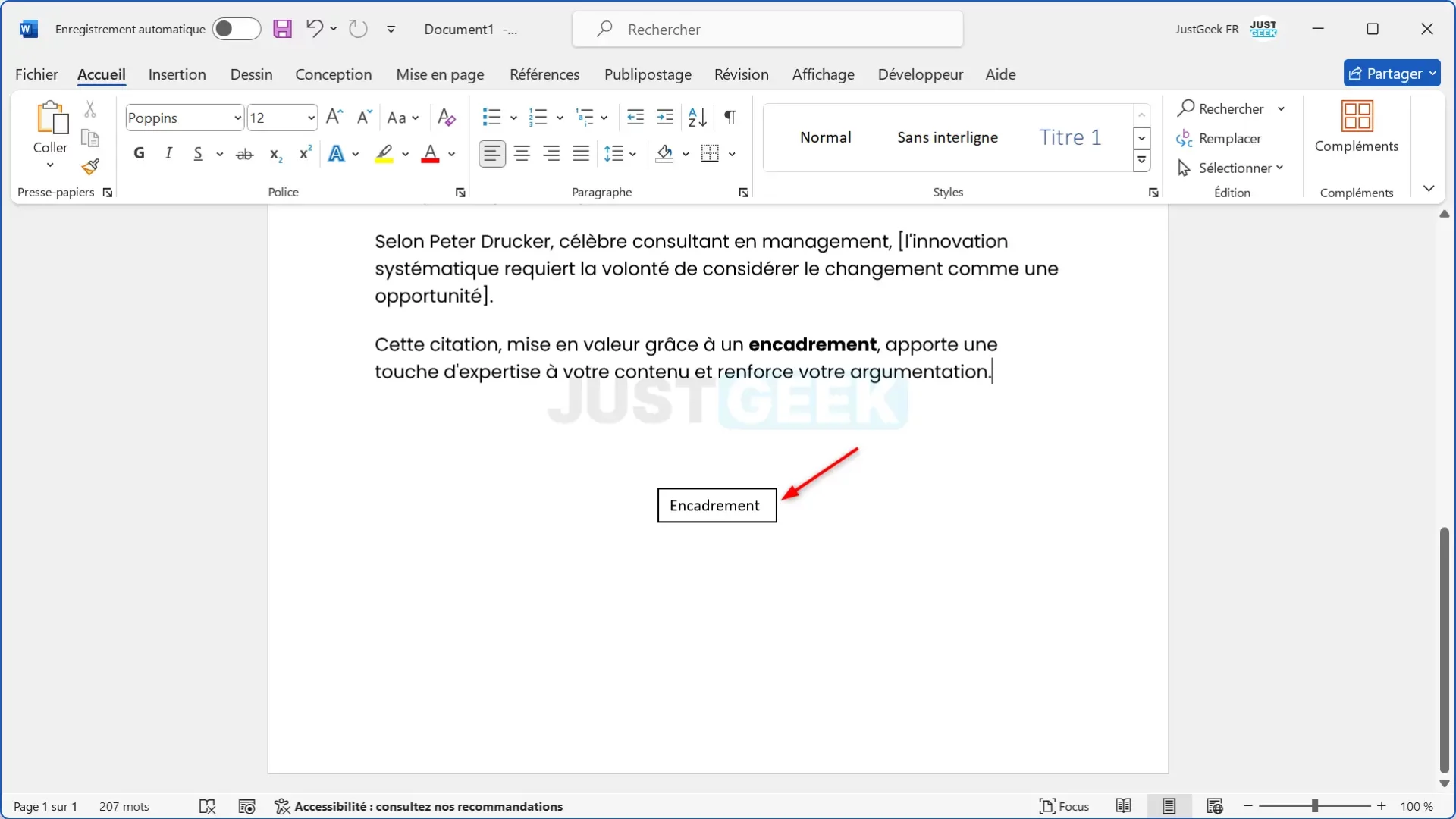Viewport: 1456px width, 819px height.
Task: Click the Rechercher search box in title bar
Action: [x=767, y=29]
